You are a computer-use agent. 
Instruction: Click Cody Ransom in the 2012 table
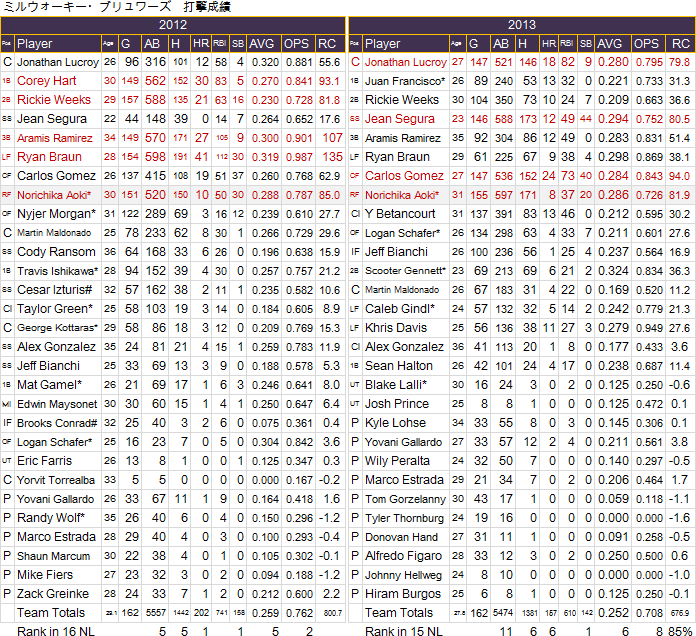56,252
